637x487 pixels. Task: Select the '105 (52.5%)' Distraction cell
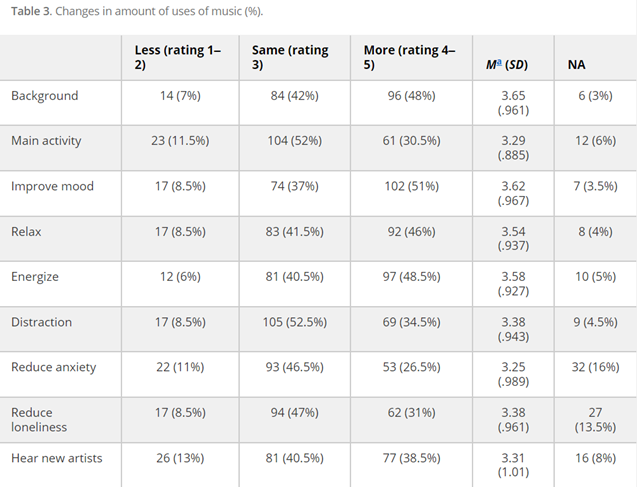click(x=295, y=323)
